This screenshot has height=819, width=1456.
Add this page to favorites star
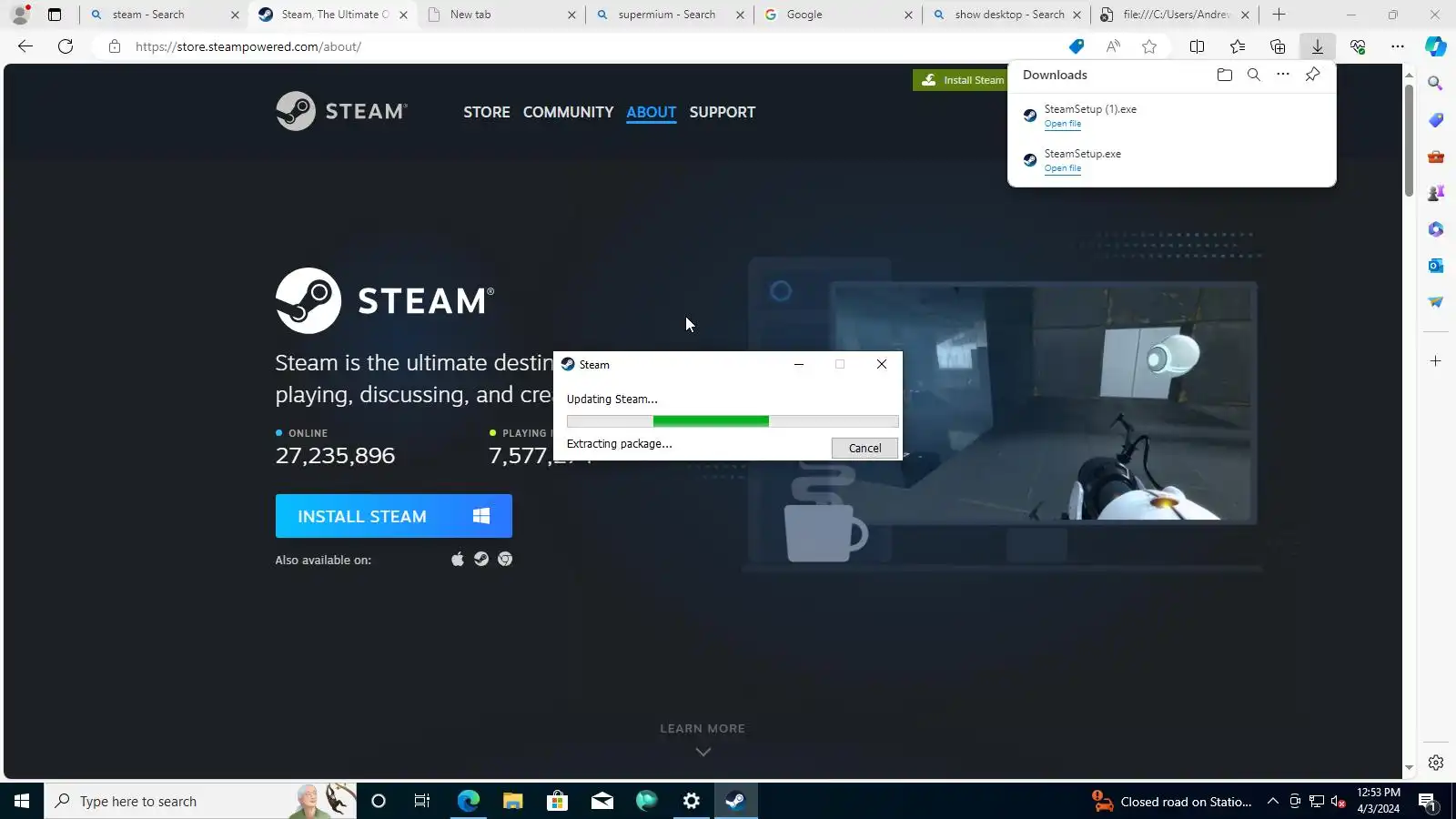click(1149, 46)
